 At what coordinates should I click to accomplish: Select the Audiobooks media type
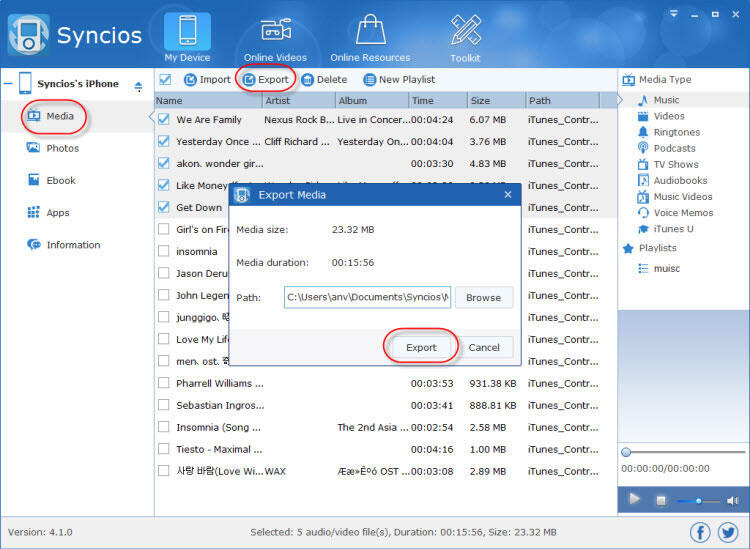click(672, 180)
